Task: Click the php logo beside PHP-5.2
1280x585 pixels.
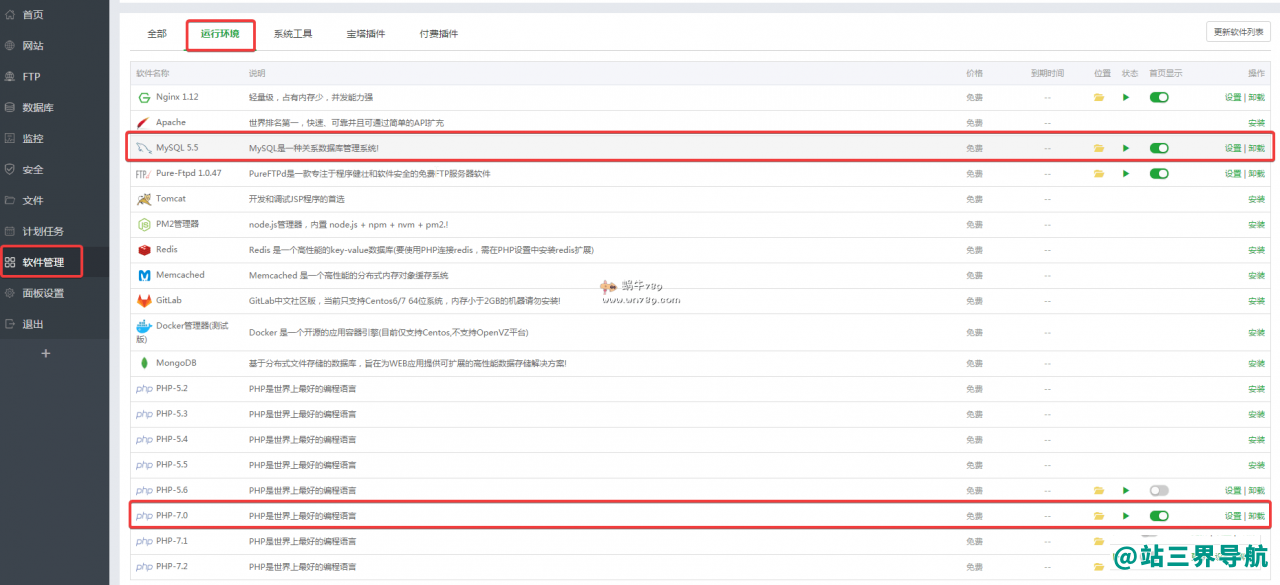Action: (x=144, y=389)
